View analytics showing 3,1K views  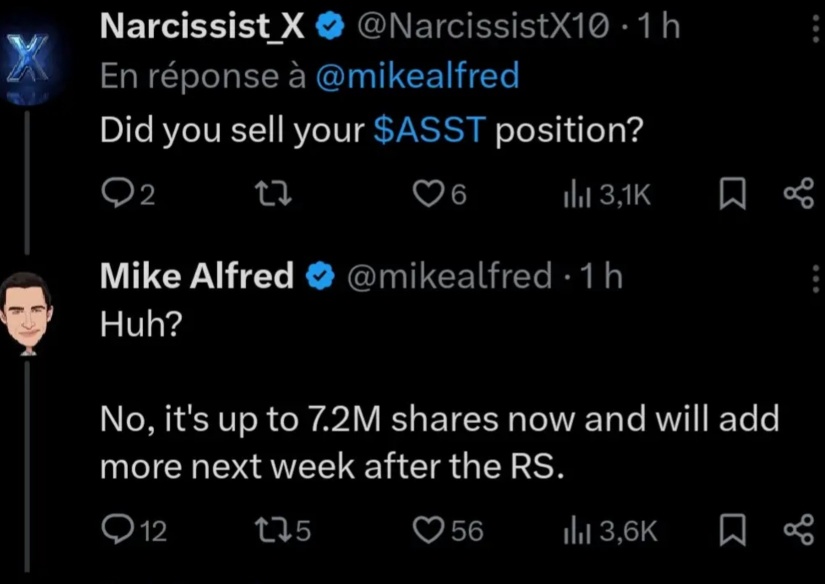[x=607, y=195]
